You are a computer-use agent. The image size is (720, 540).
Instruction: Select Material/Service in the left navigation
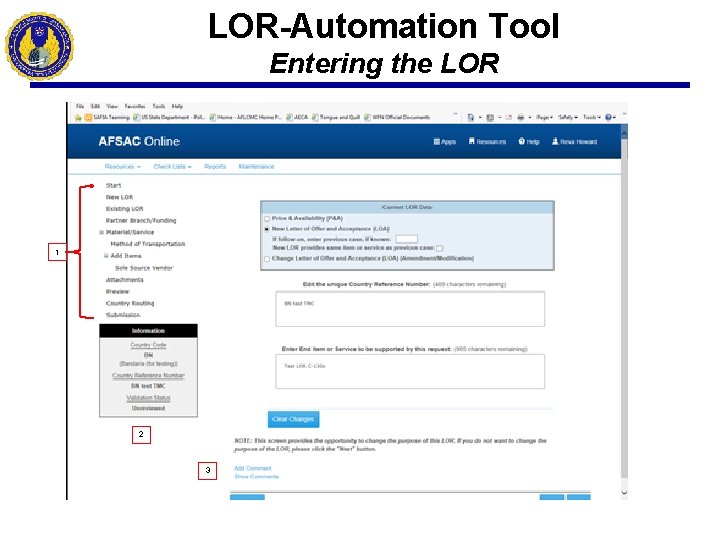pos(130,232)
